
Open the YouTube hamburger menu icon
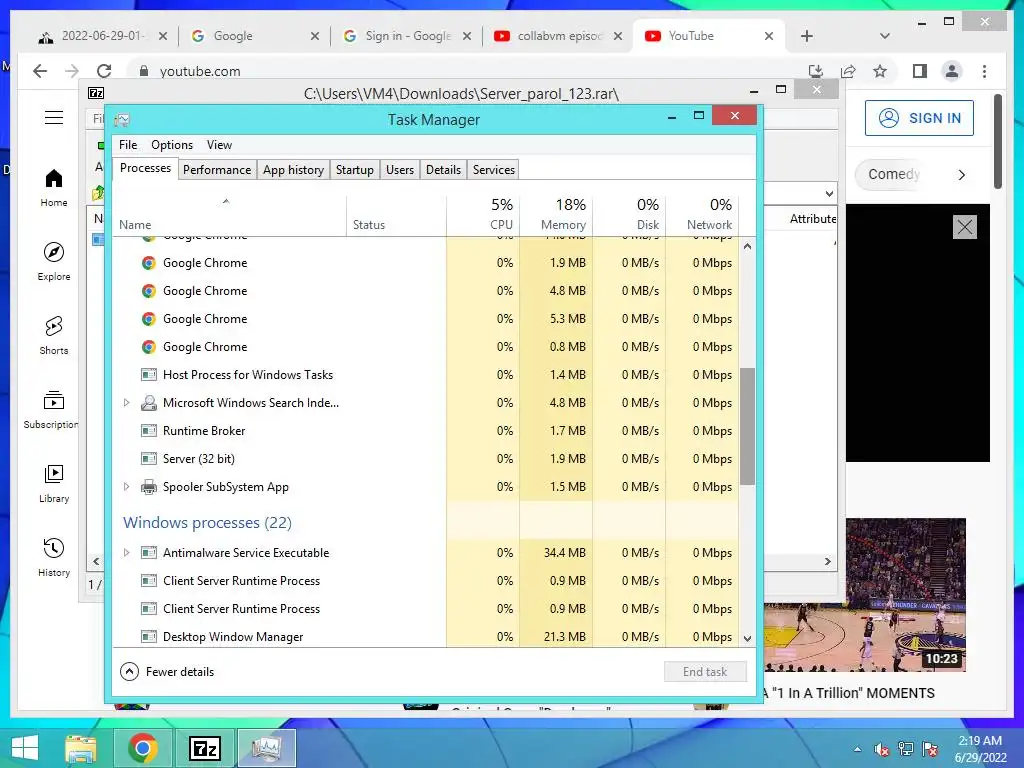click(54, 118)
